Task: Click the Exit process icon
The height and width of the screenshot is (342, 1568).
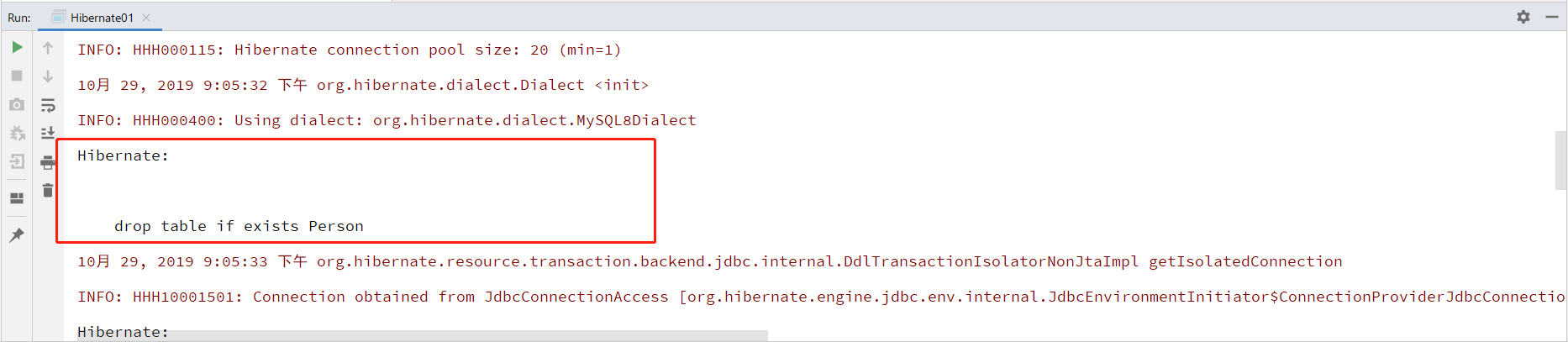Action: 17,161
